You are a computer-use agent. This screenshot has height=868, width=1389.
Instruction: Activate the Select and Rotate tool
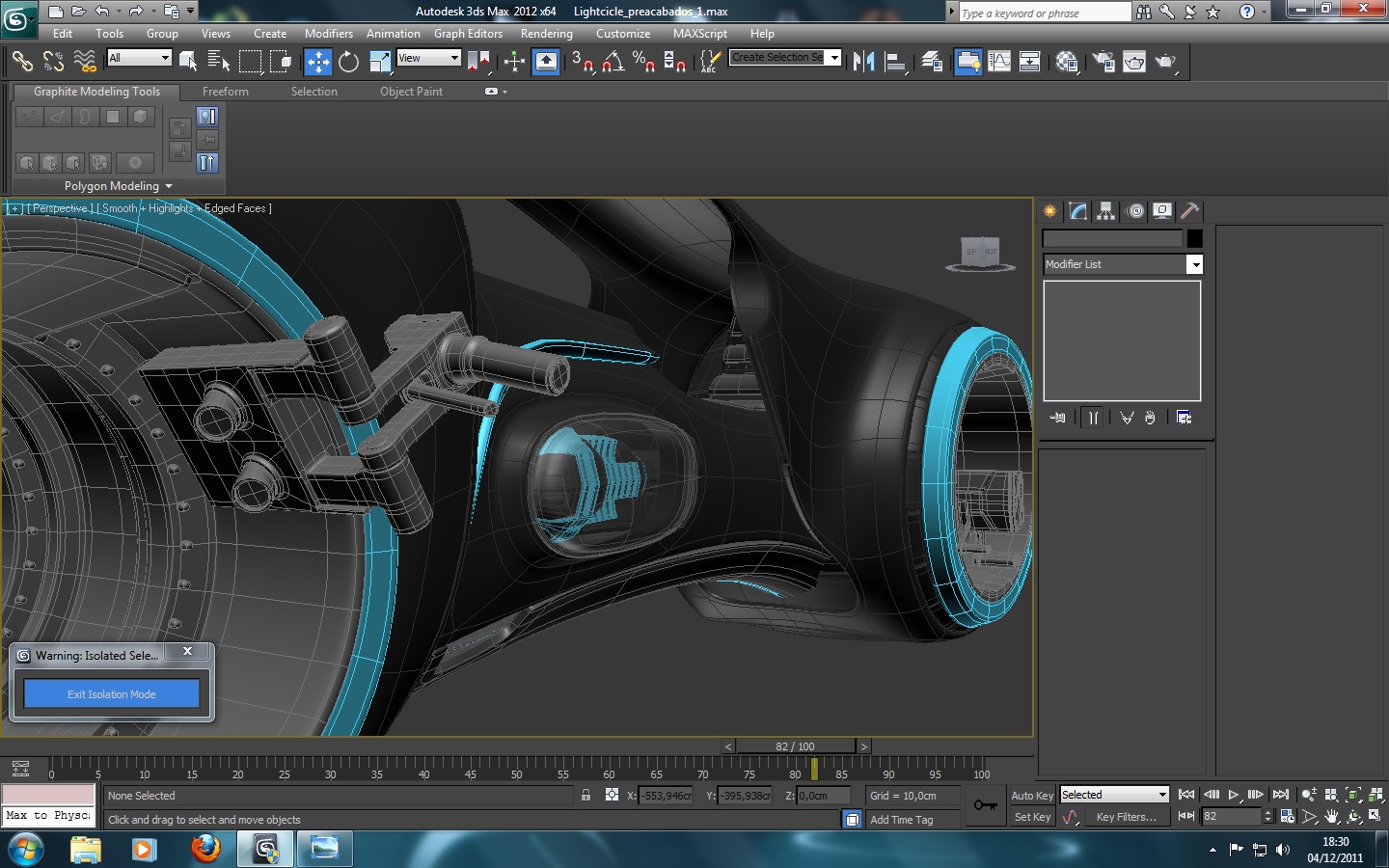348,62
